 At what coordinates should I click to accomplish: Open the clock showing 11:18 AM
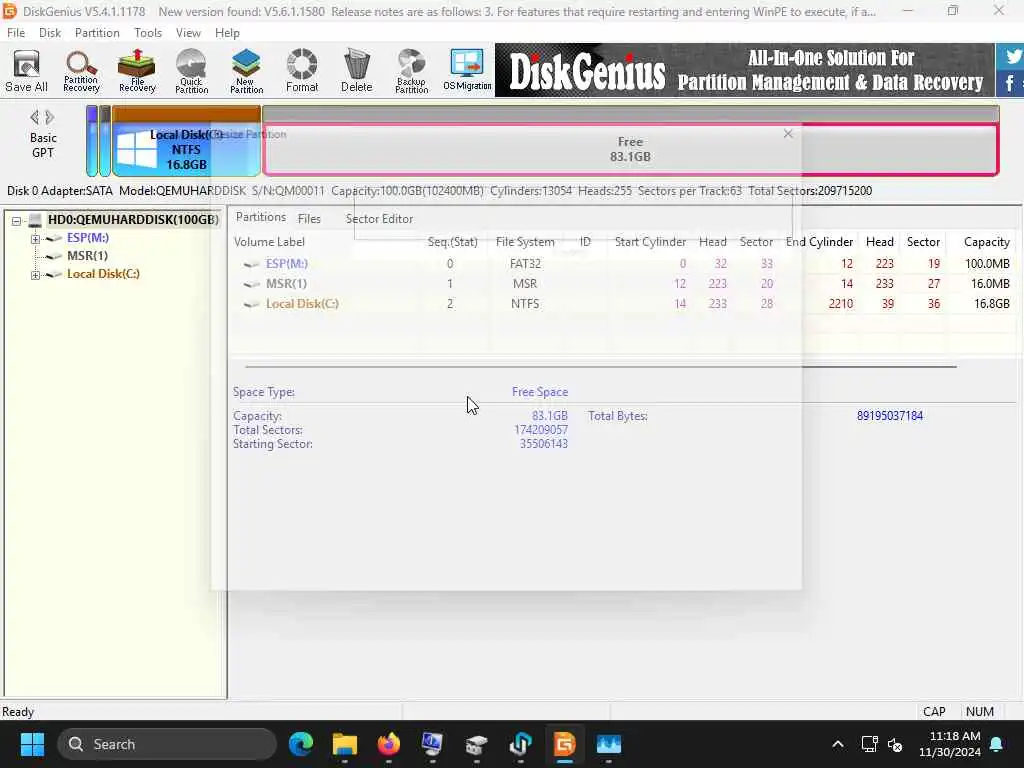[950, 744]
